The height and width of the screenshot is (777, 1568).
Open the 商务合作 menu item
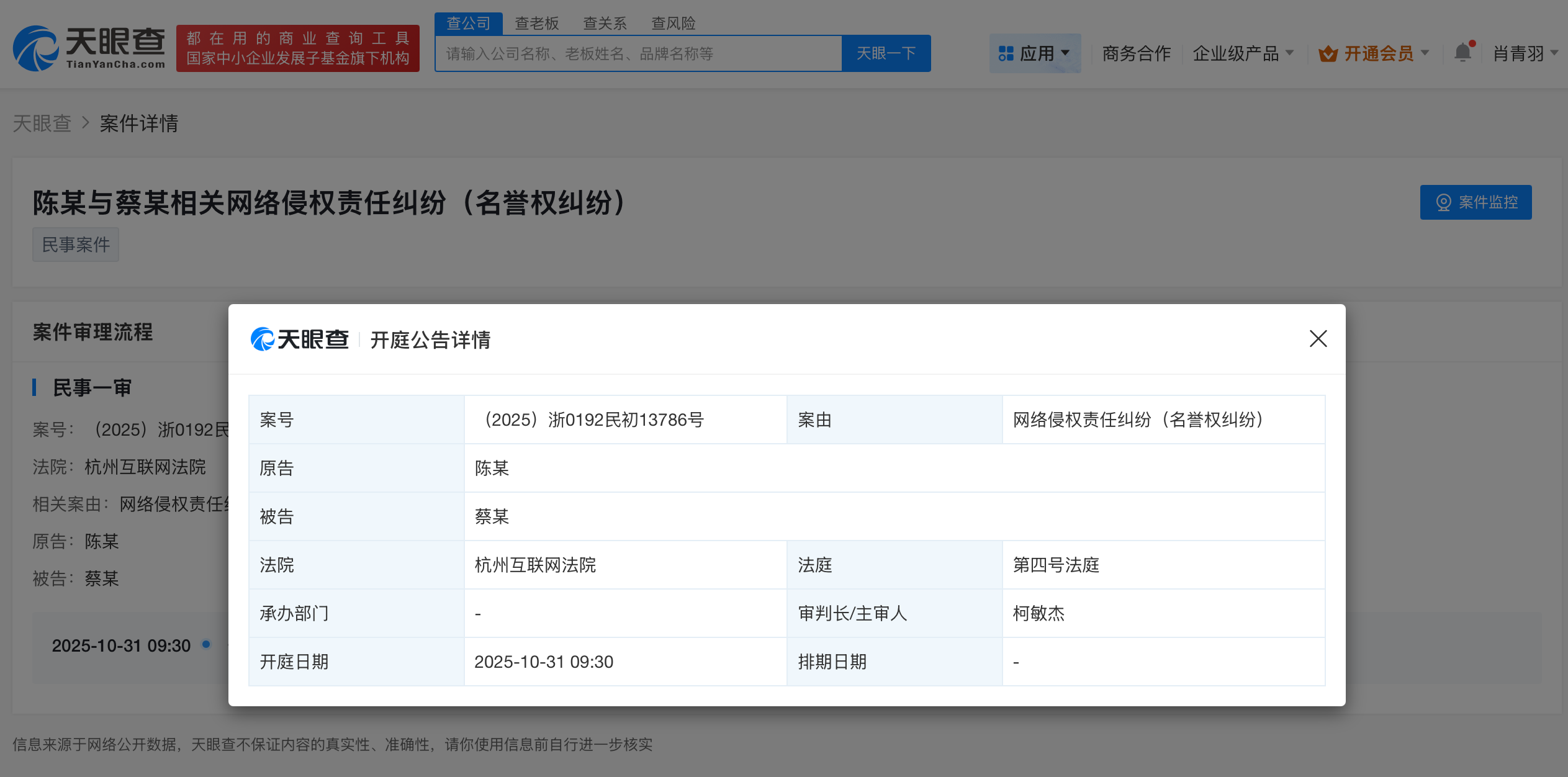[1137, 53]
